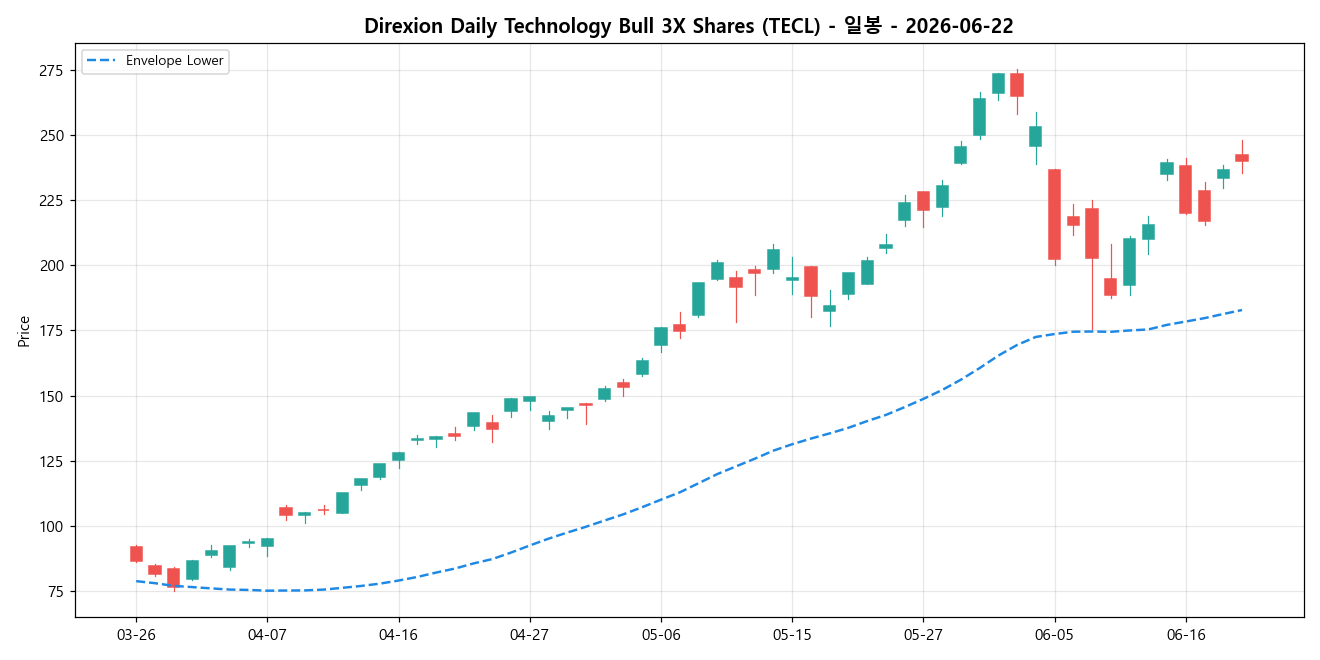The image size is (1320, 660).
Task: Click the 175 y-axis tick label
Action: 51,331
